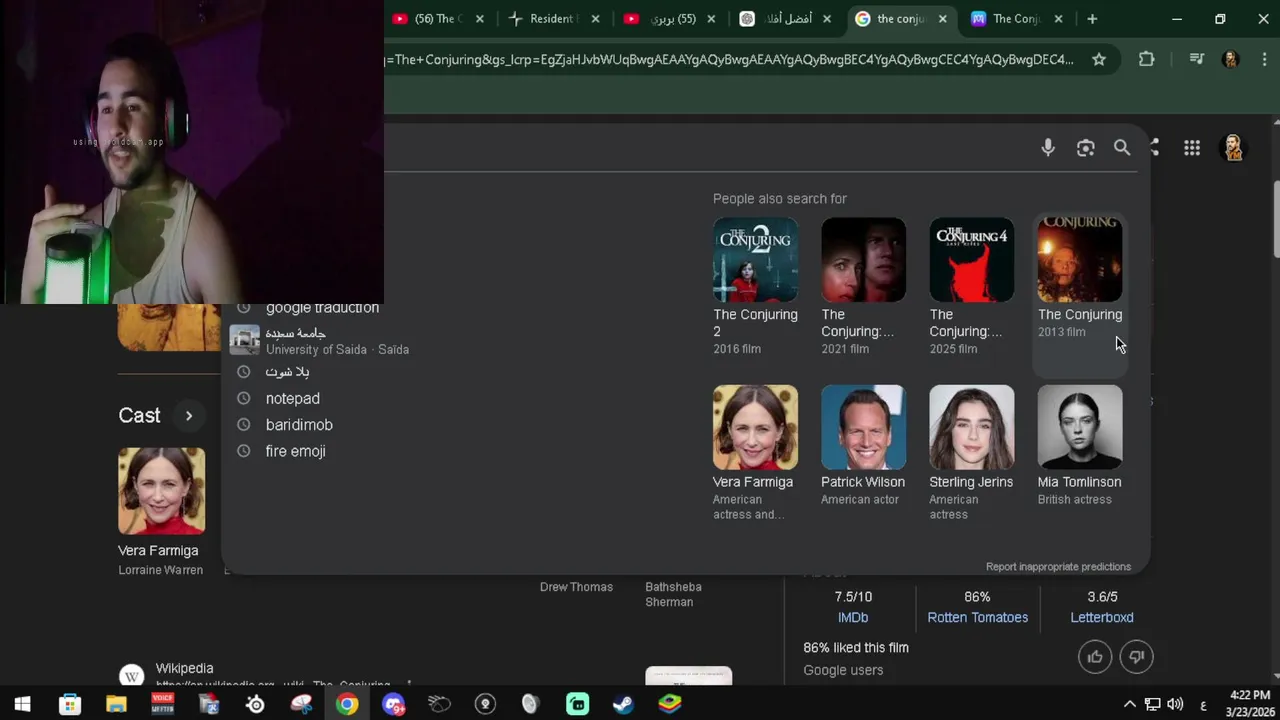Open the Google apps grid

(x=1192, y=148)
